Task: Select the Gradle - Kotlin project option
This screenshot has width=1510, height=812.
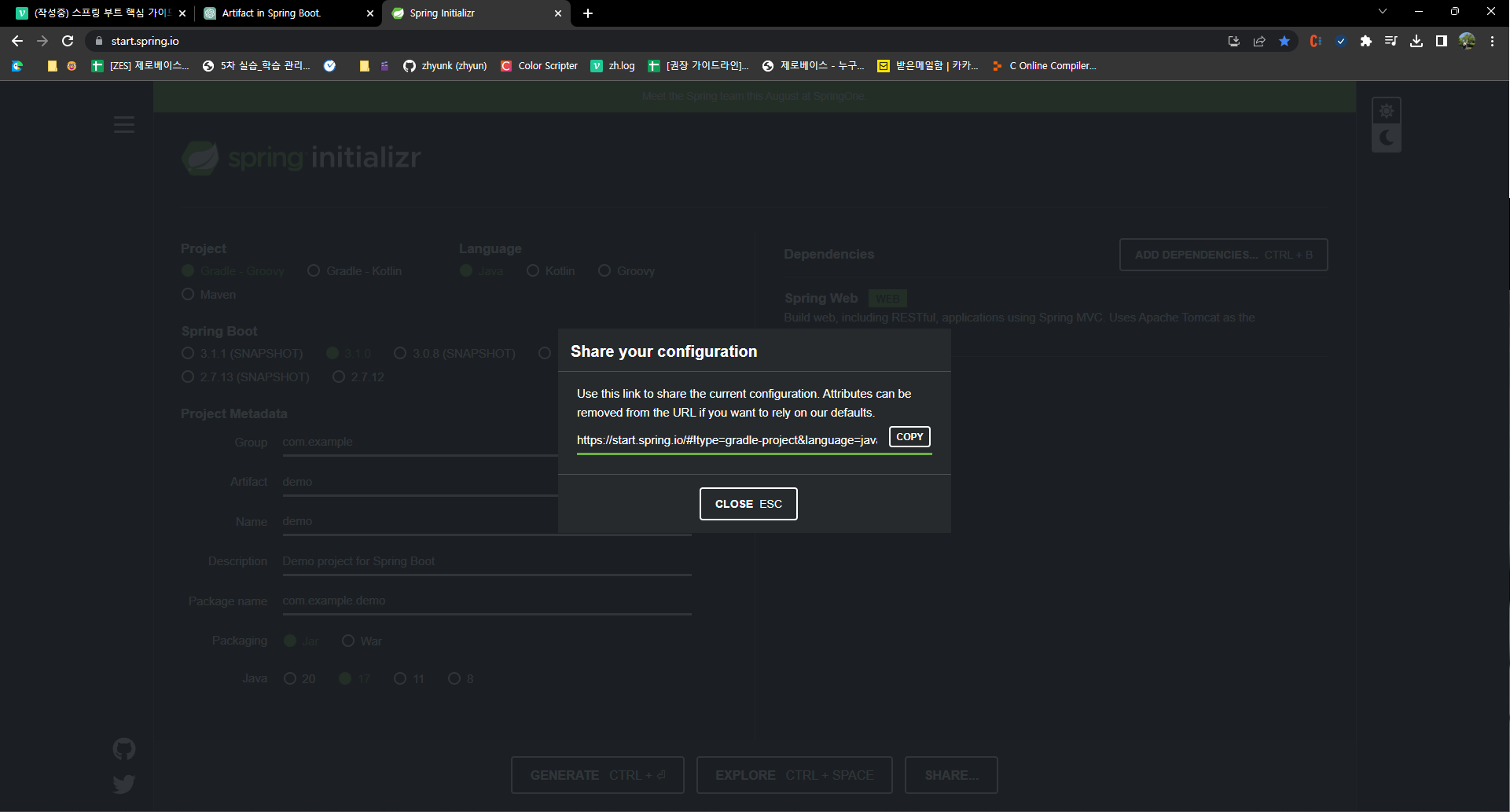Action: tap(355, 271)
